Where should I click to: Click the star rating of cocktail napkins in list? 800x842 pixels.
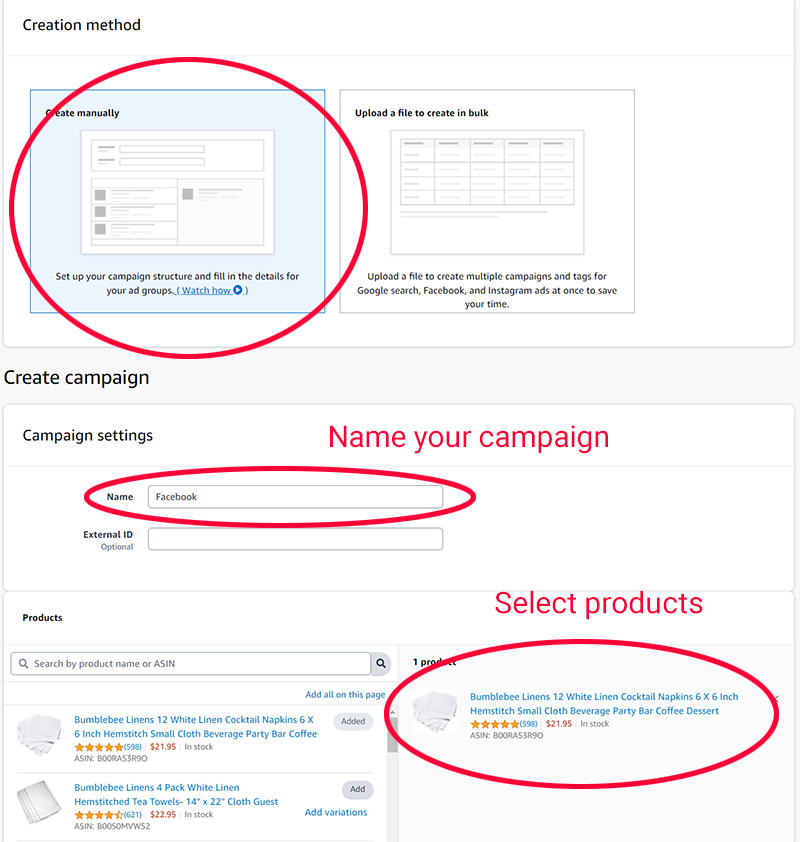(x=99, y=747)
